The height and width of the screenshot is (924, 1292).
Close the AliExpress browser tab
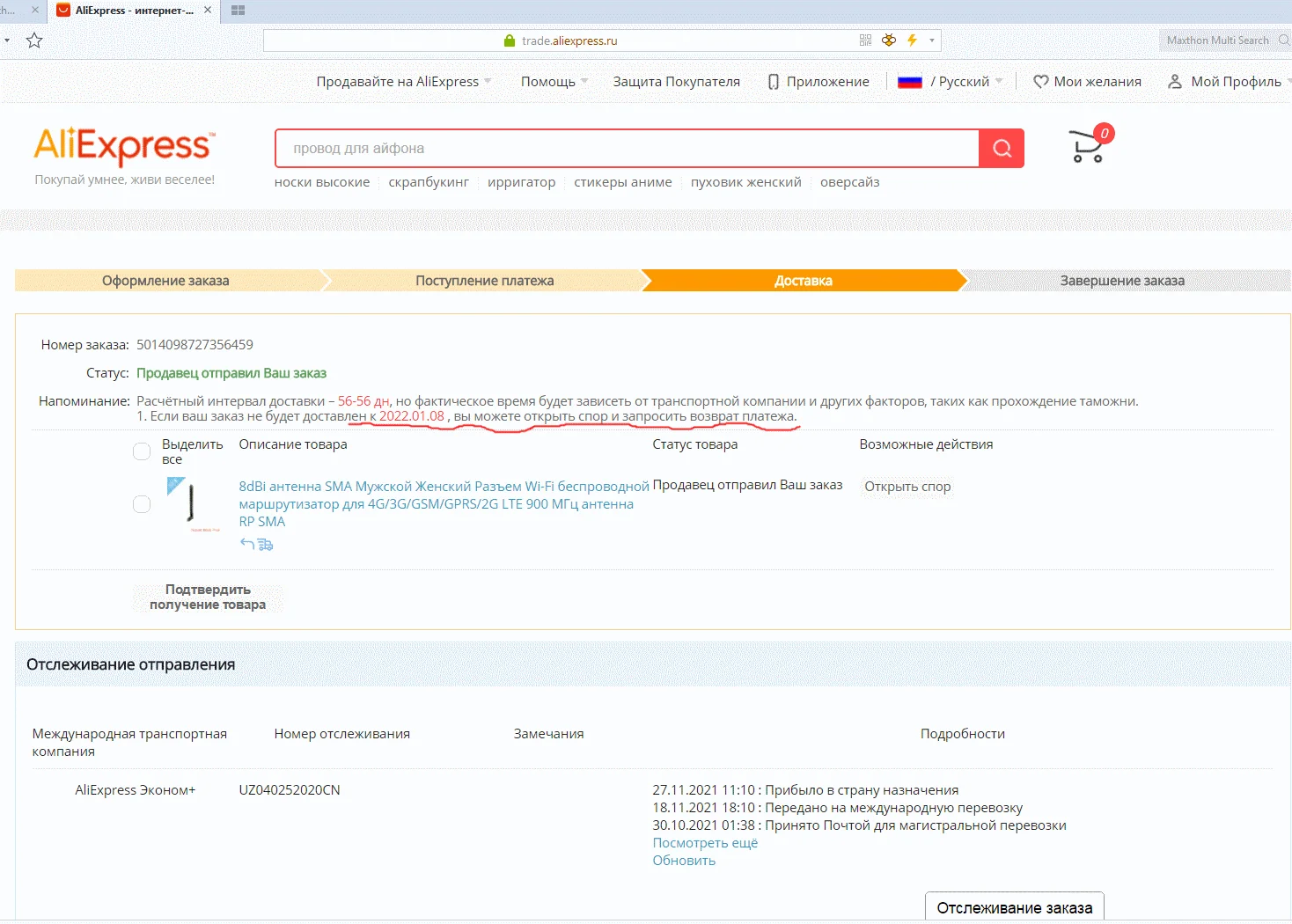click(208, 11)
